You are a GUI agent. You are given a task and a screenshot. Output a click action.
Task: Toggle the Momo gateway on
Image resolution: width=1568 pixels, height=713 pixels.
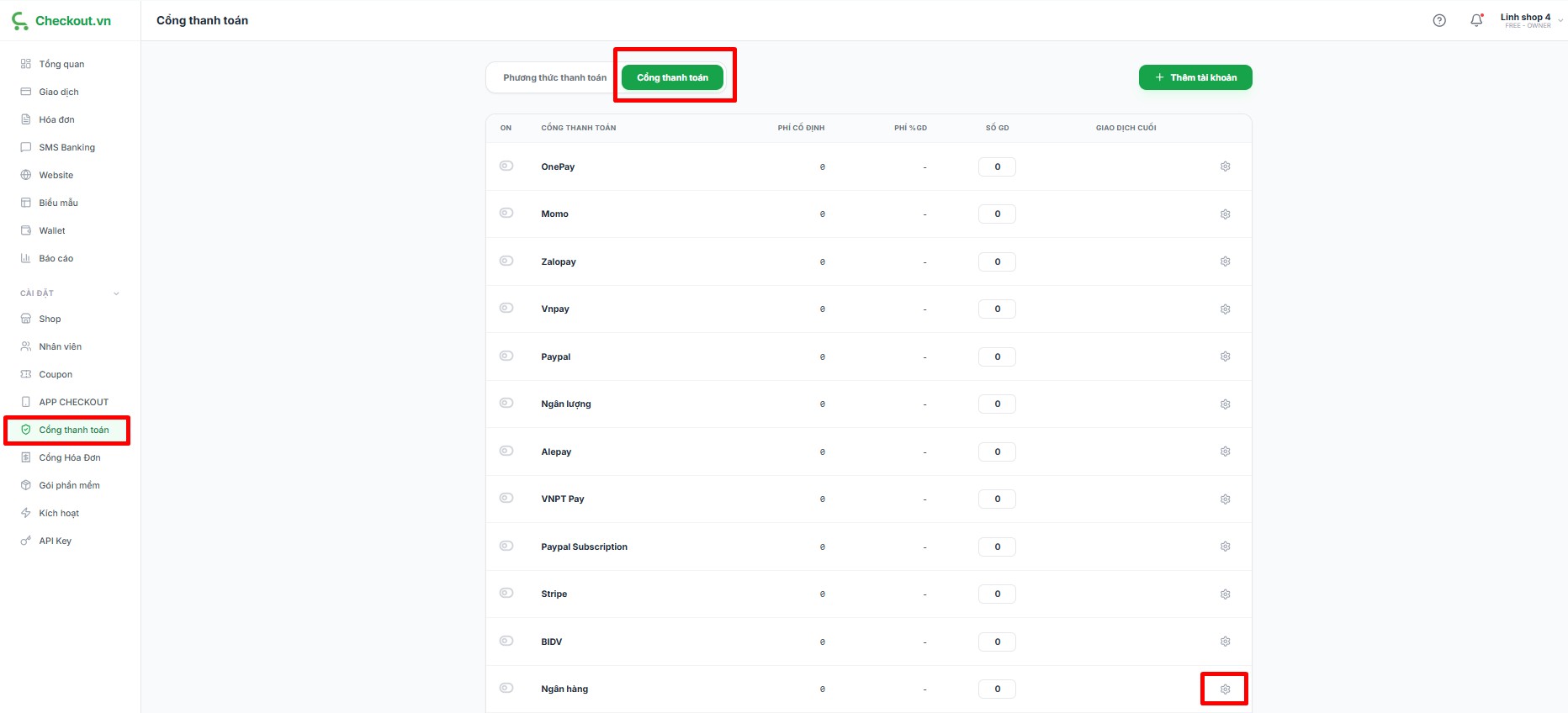[x=506, y=214]
